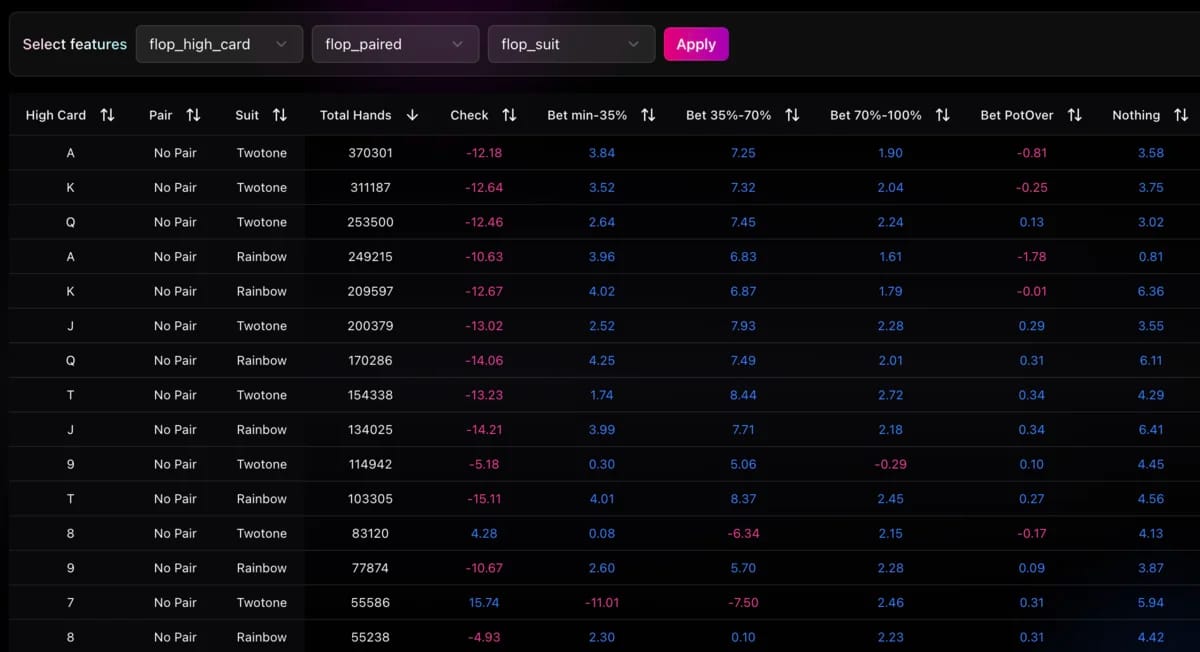Sort the Nothing column
Image resolution: width=1200 pixels, height=652 pixels.
pos(1180,115)
